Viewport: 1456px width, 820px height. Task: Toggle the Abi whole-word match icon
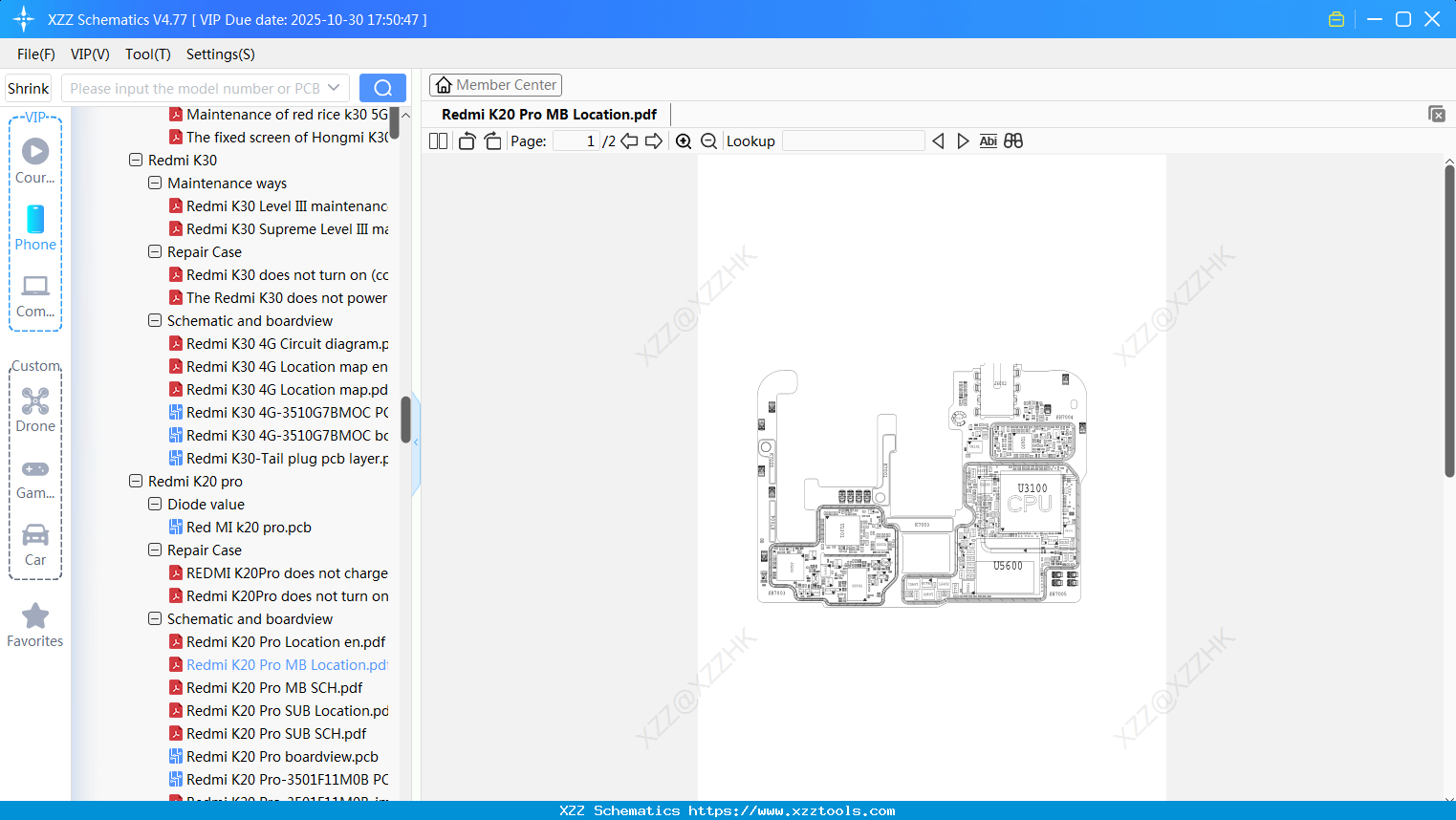tap(989, 141)
